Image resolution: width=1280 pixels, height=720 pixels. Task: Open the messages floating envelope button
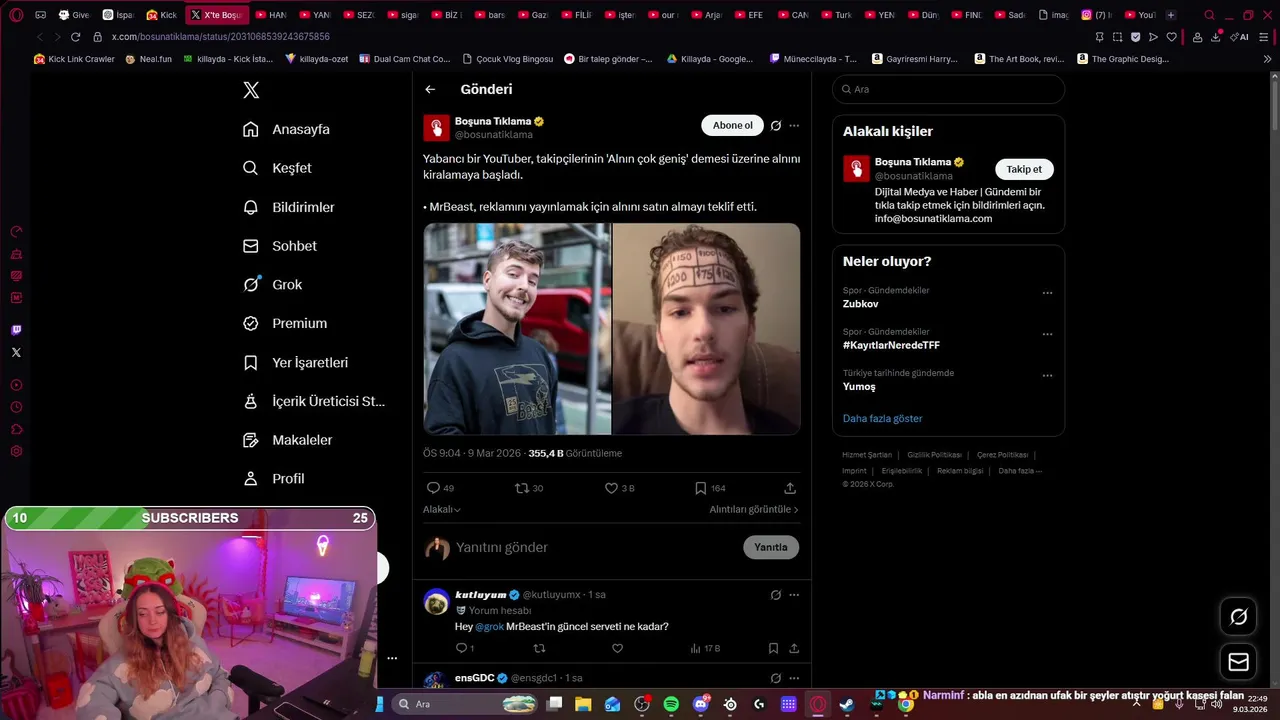1238,662
